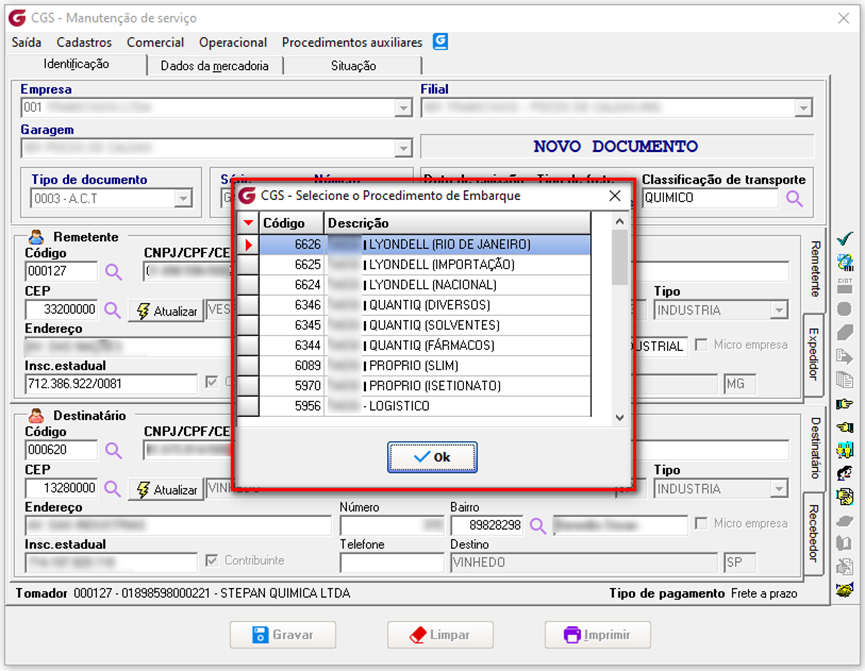
Task: Click the right-pointing hand icon
Action: click(x=845, y=404)
